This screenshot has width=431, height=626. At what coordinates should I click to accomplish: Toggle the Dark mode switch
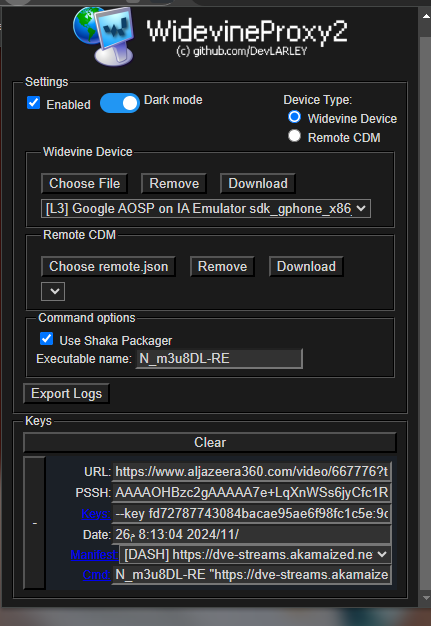(x=119, y=103)
